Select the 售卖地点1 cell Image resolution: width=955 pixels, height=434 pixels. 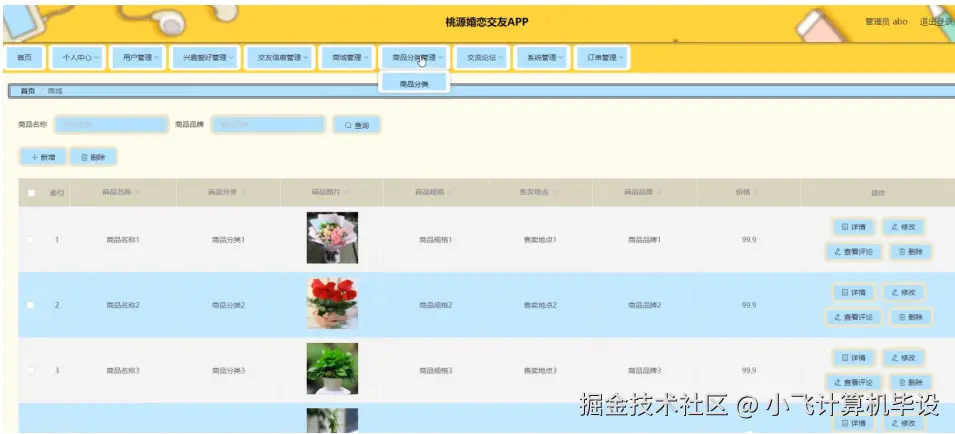tap(540, 240)
